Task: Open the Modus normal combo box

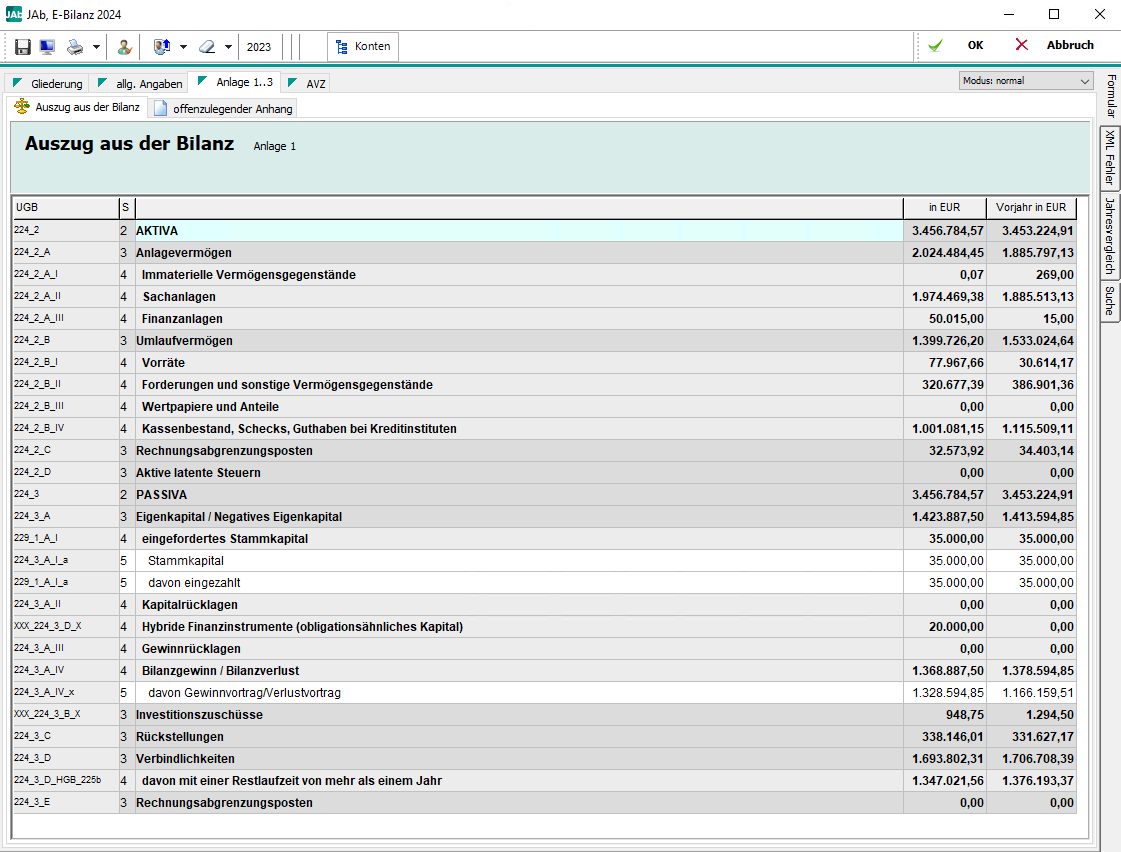Action: [1025, 81]
